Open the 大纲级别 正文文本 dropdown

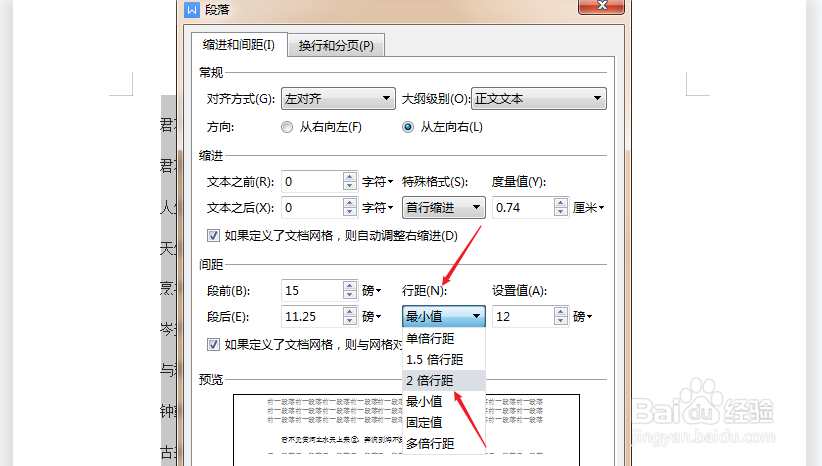539,99
